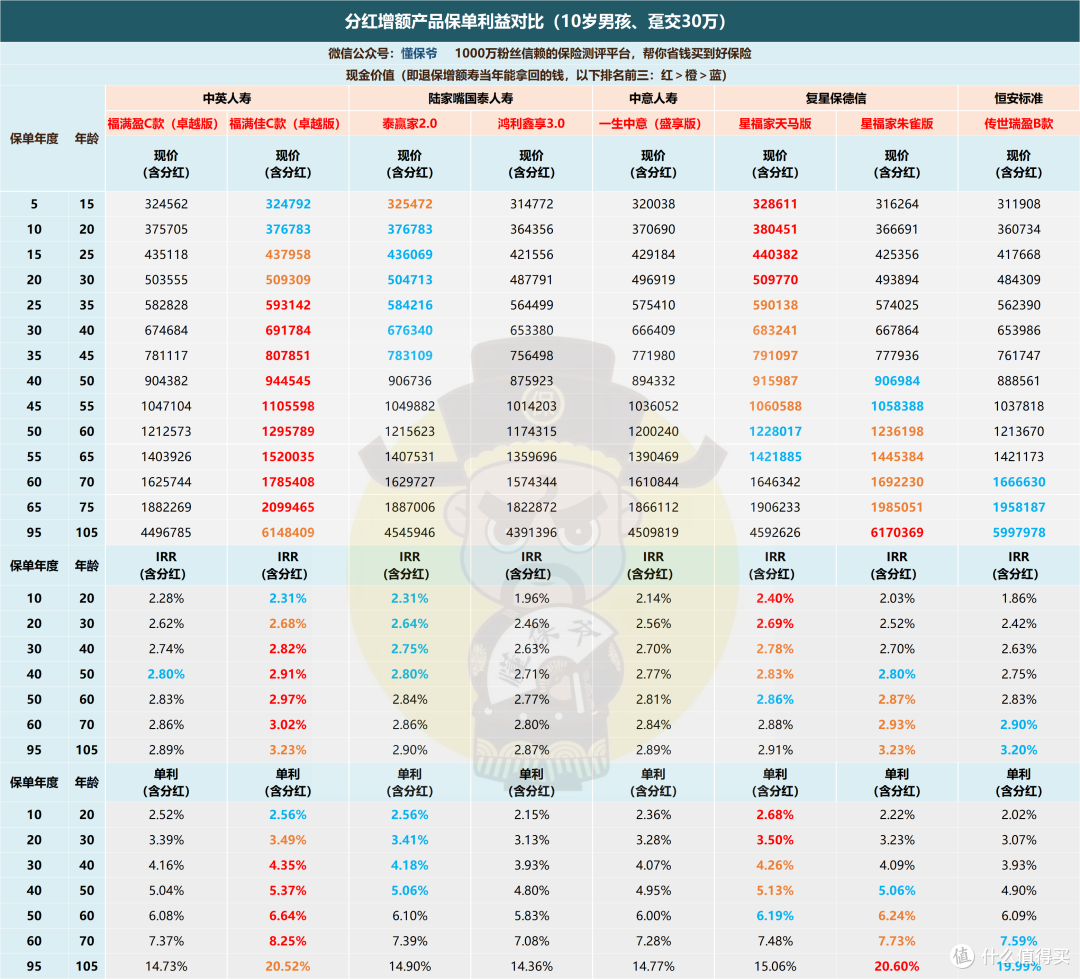1080x979 pixels.
Task: Click the red IRR value 3.02%
Action: [x=288, y=725]
